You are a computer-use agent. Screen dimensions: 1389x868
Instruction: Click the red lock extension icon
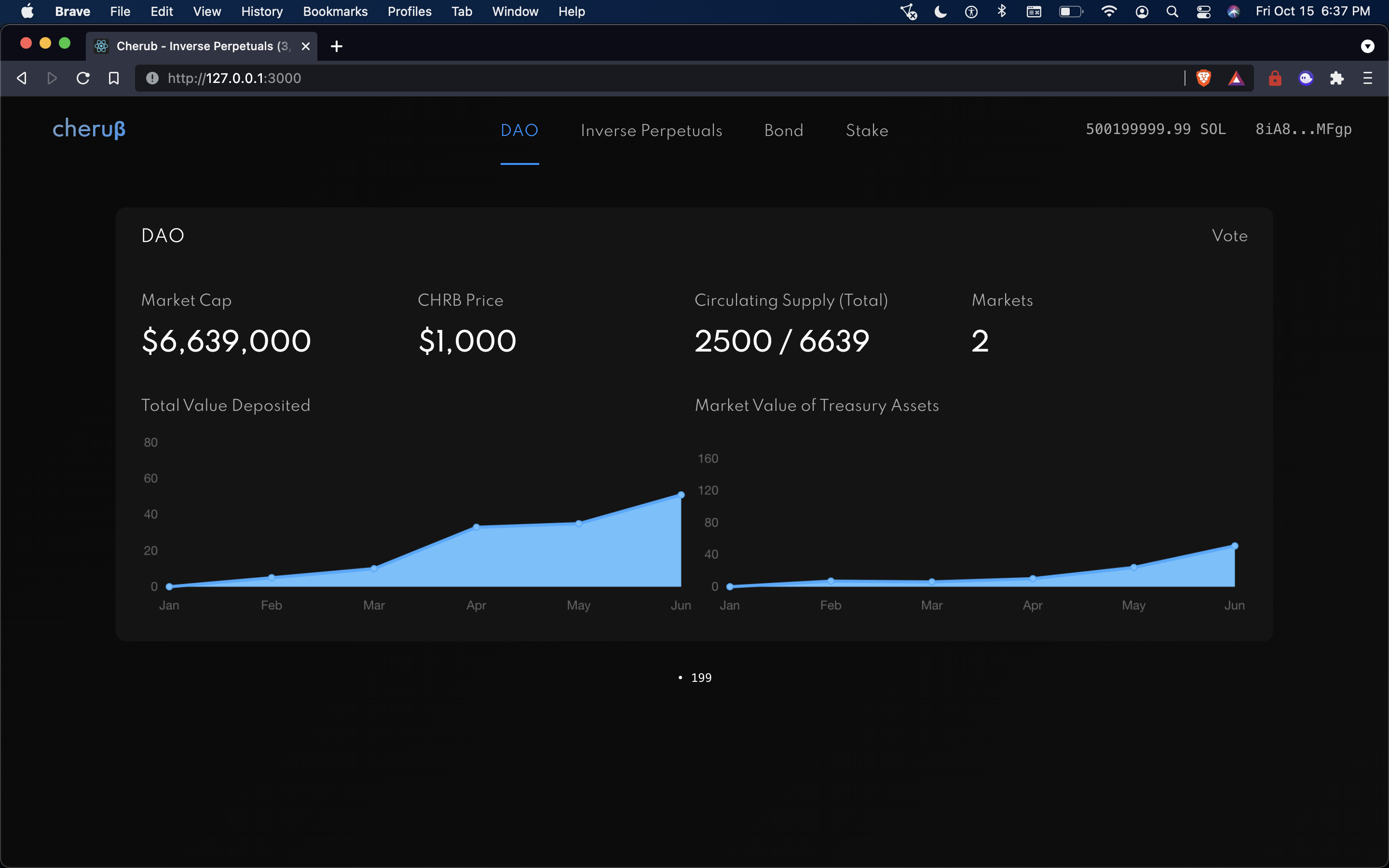coord(1275,78)
